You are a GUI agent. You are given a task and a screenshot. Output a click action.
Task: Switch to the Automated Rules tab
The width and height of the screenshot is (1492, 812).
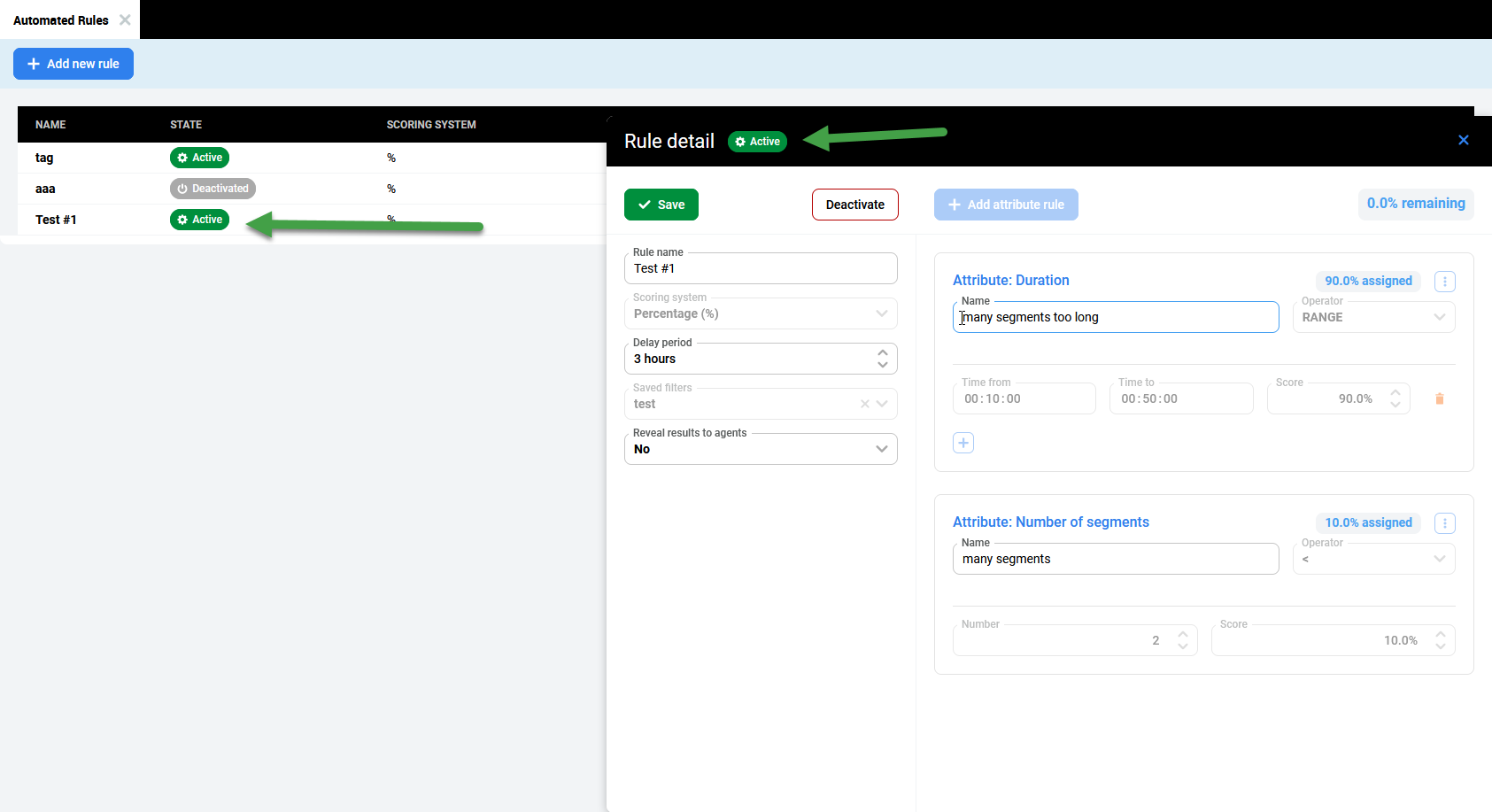pos(60,20)
